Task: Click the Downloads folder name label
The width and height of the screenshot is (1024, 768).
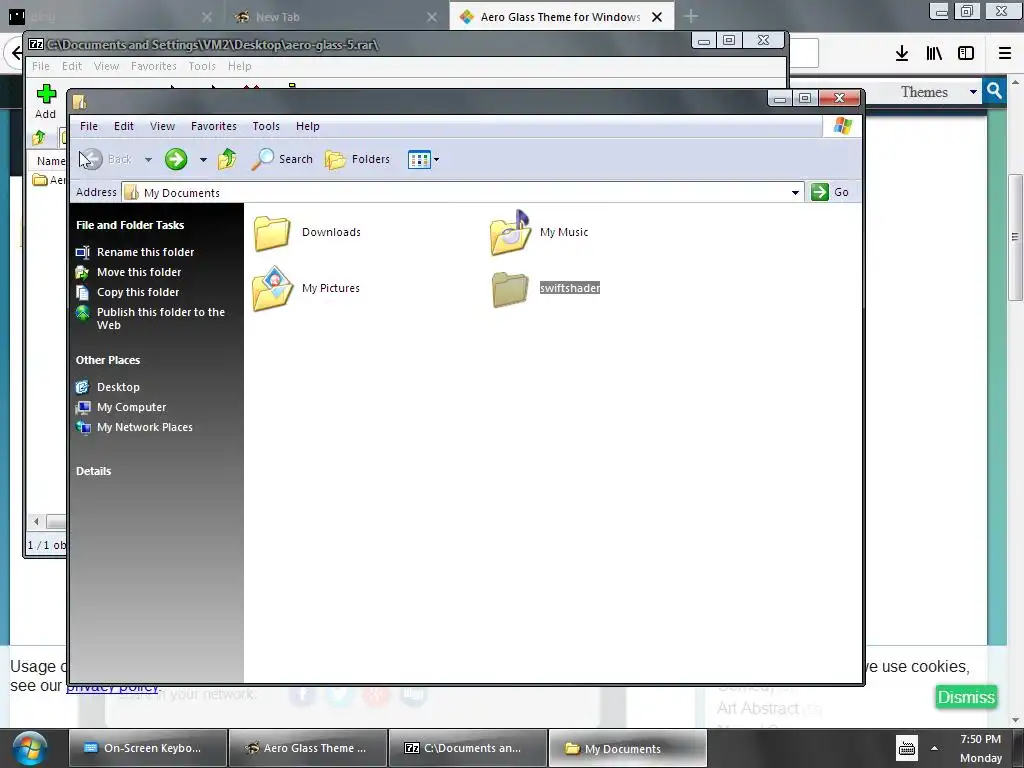Action: coord(331,232)
